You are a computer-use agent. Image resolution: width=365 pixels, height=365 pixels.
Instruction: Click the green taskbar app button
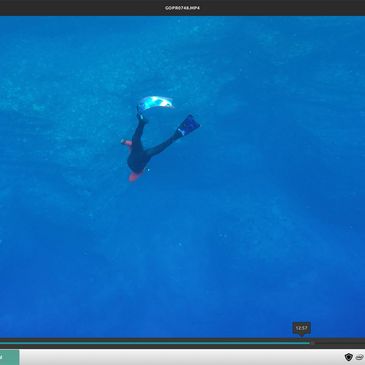[9, 357]
